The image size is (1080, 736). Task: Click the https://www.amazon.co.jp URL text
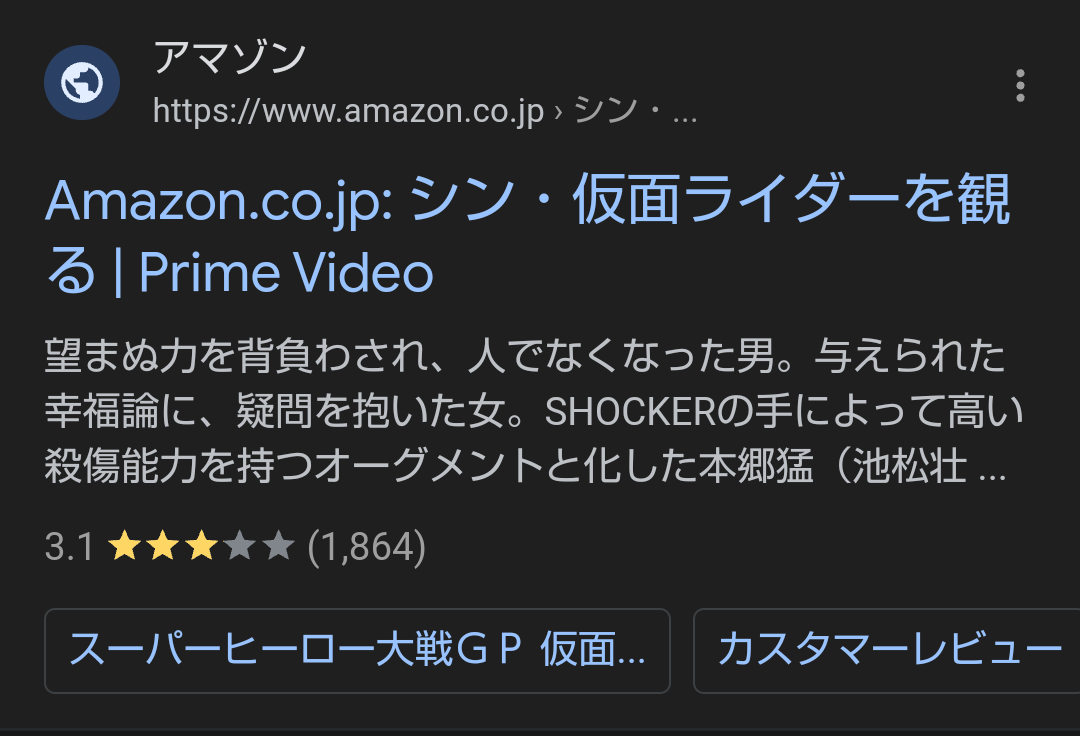349,111
